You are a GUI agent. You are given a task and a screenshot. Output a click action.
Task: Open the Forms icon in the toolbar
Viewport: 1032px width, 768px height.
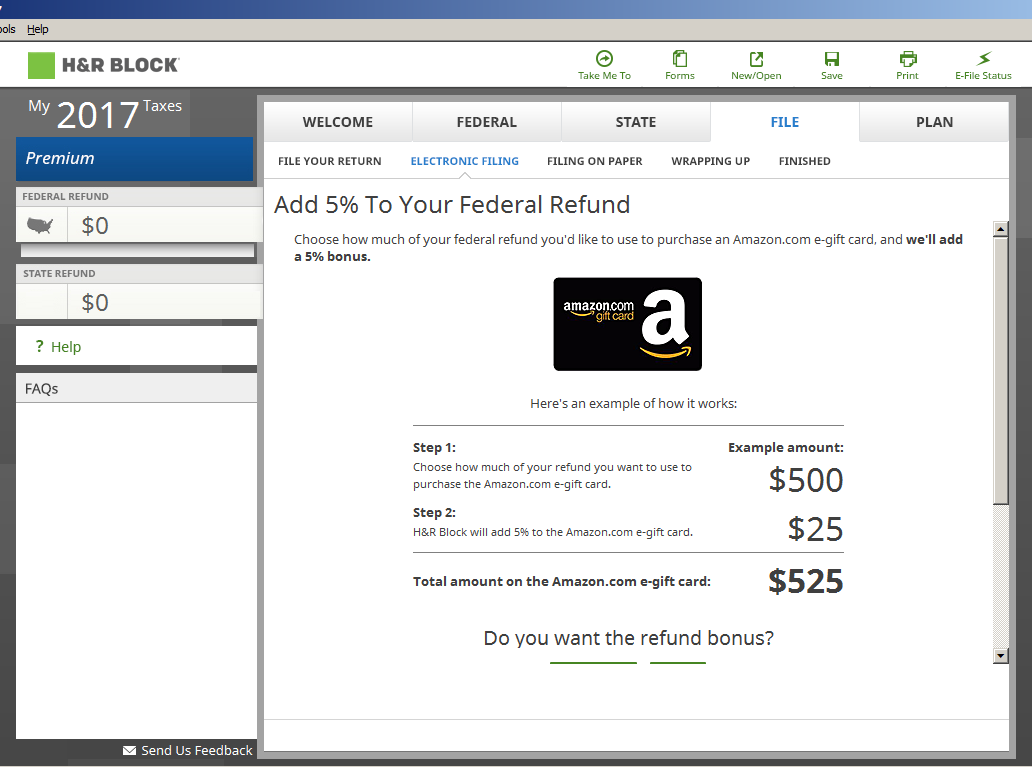(680, 64)
